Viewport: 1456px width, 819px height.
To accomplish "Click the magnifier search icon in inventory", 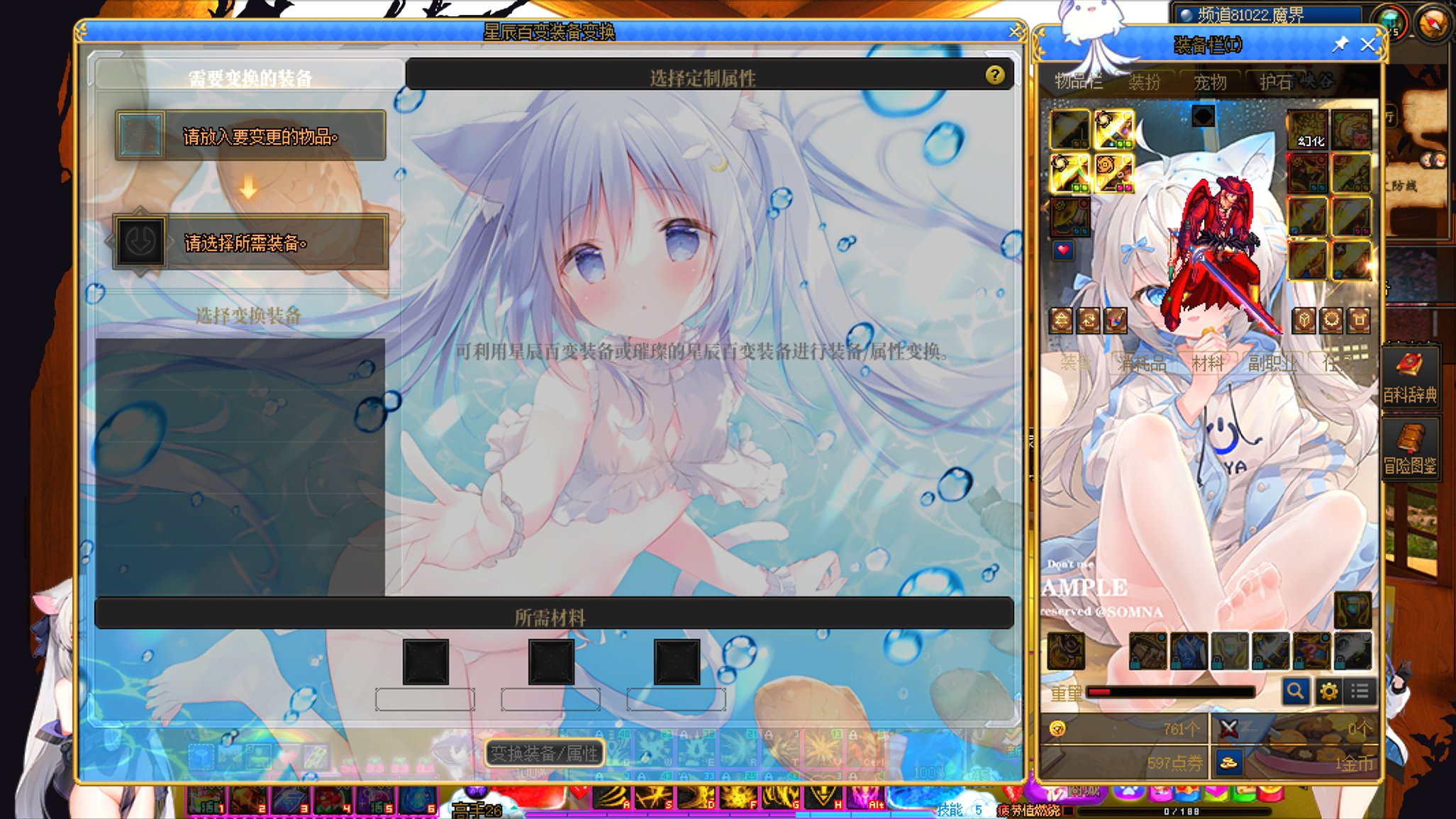I will coord(1295,691).
